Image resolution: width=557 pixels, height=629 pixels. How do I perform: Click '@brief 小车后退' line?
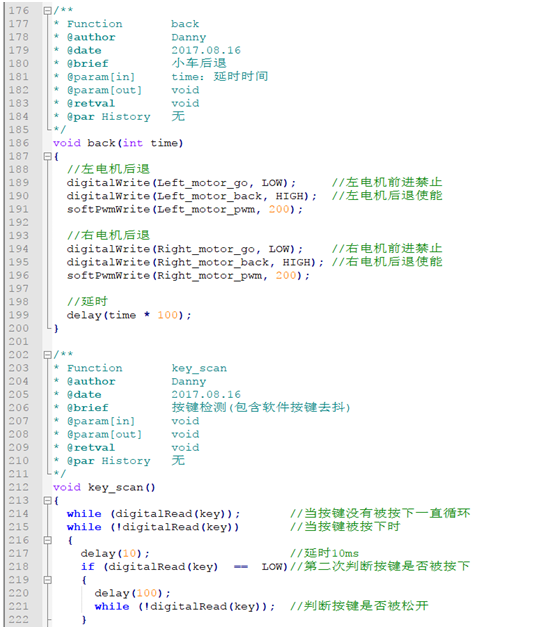140,63
